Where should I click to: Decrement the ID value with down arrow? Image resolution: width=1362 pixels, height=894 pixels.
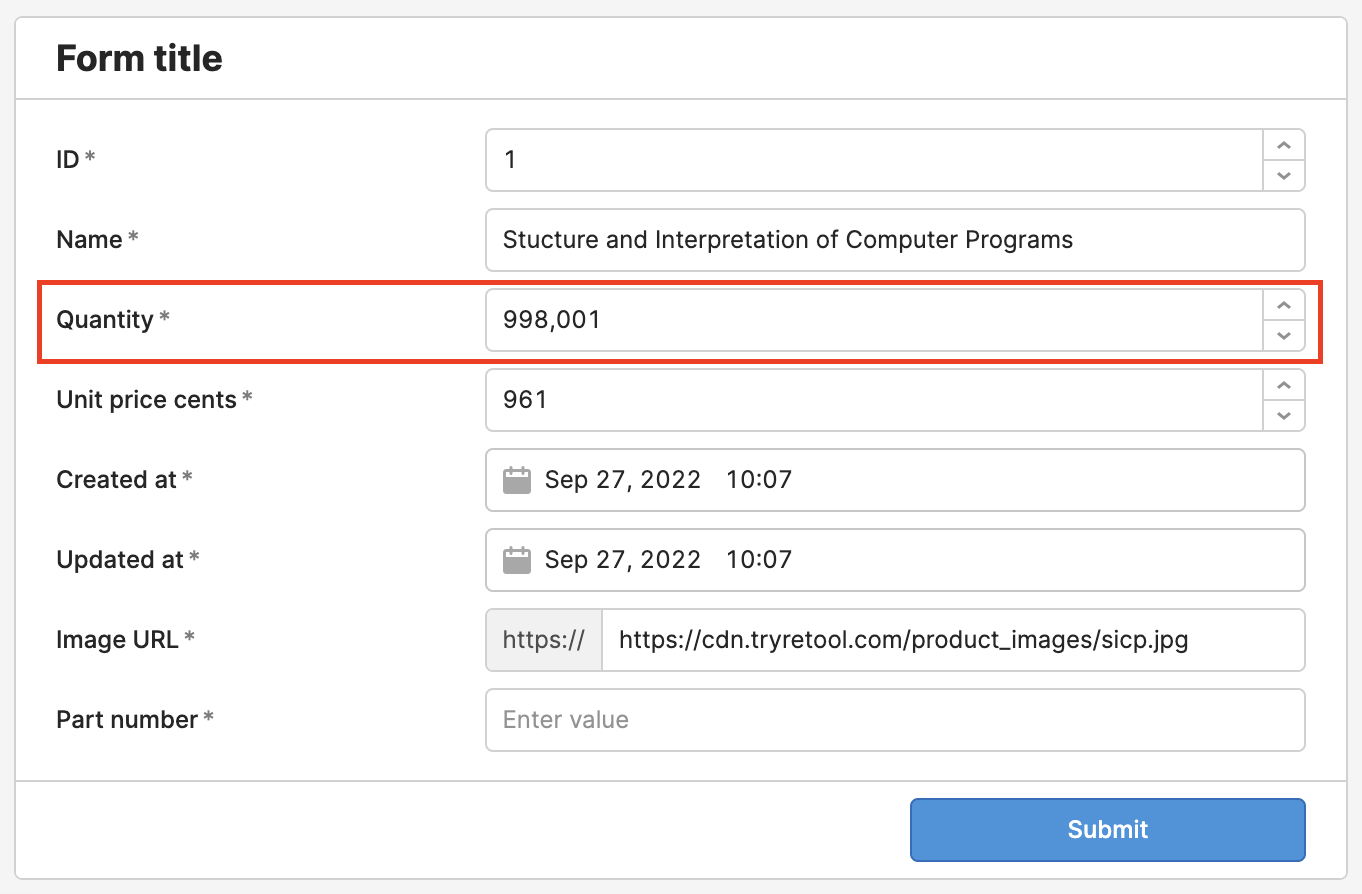click(1284, 176)
